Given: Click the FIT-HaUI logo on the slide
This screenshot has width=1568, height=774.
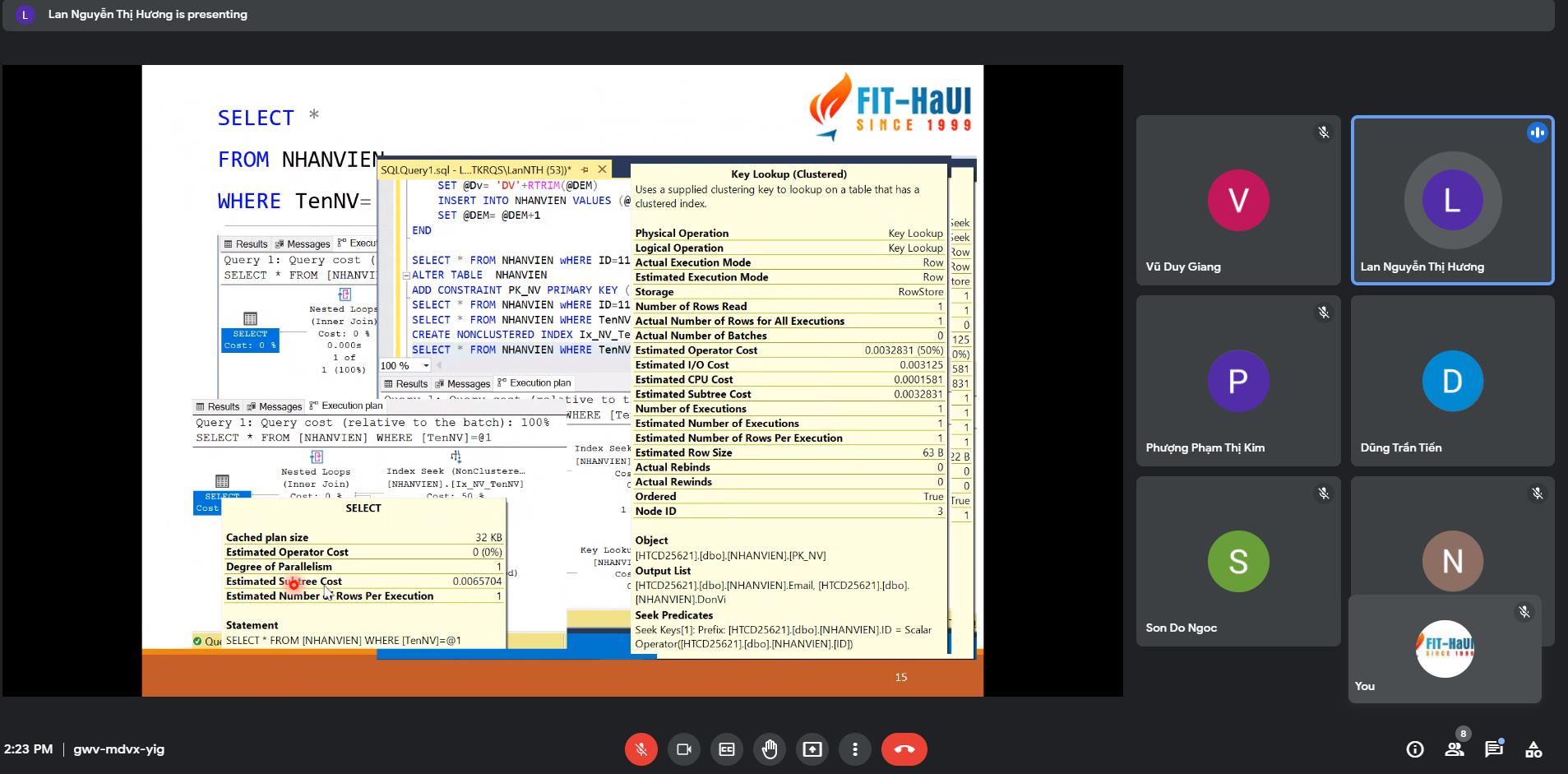Looking at the screenshot, I should [x=890, y=109].
